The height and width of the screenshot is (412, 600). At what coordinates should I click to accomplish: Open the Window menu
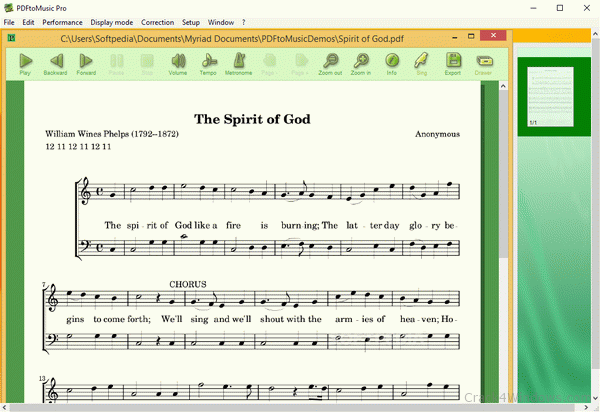(221, 22)
